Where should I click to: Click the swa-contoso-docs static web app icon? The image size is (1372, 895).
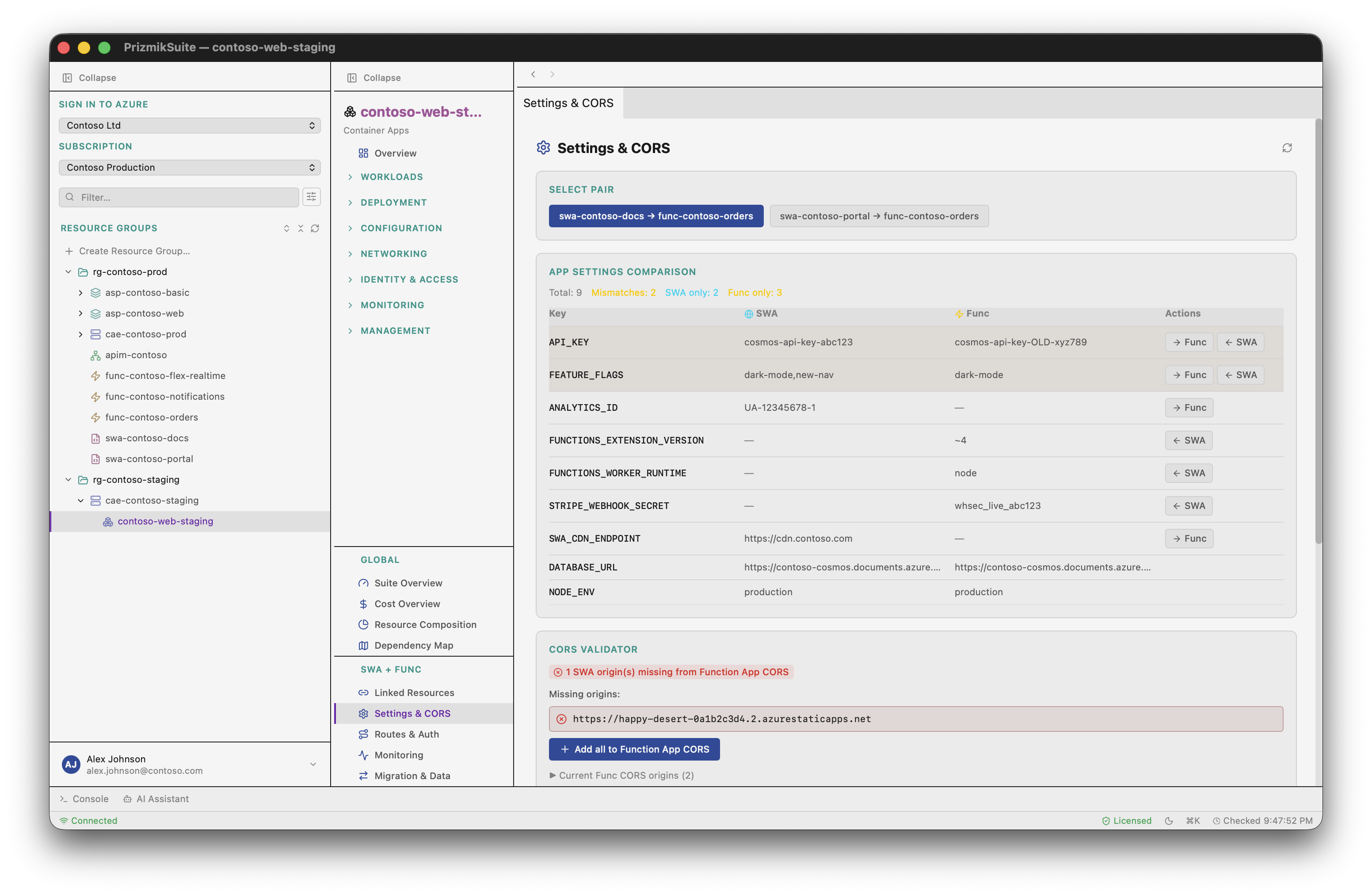(95, 438)
